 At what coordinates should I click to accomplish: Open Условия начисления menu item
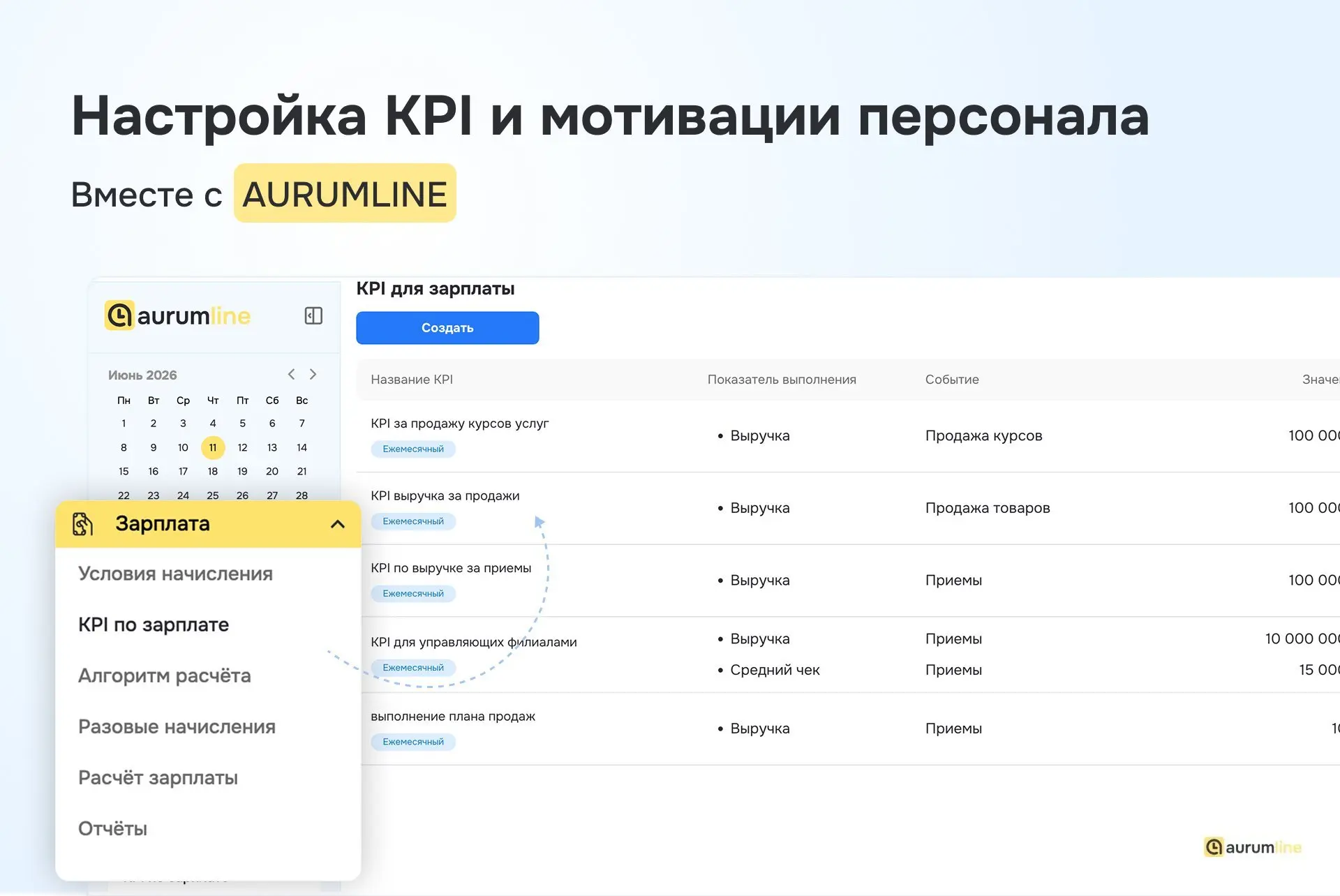click(175, 574)
